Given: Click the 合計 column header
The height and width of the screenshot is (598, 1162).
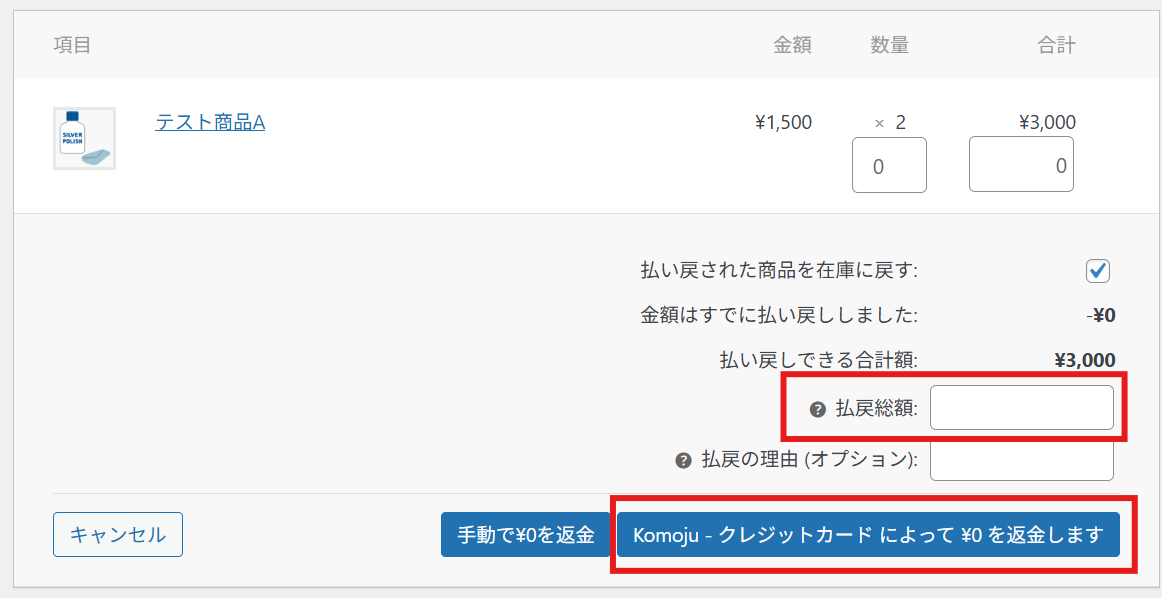Looking at the screenshot, I should click(1057, 44).
